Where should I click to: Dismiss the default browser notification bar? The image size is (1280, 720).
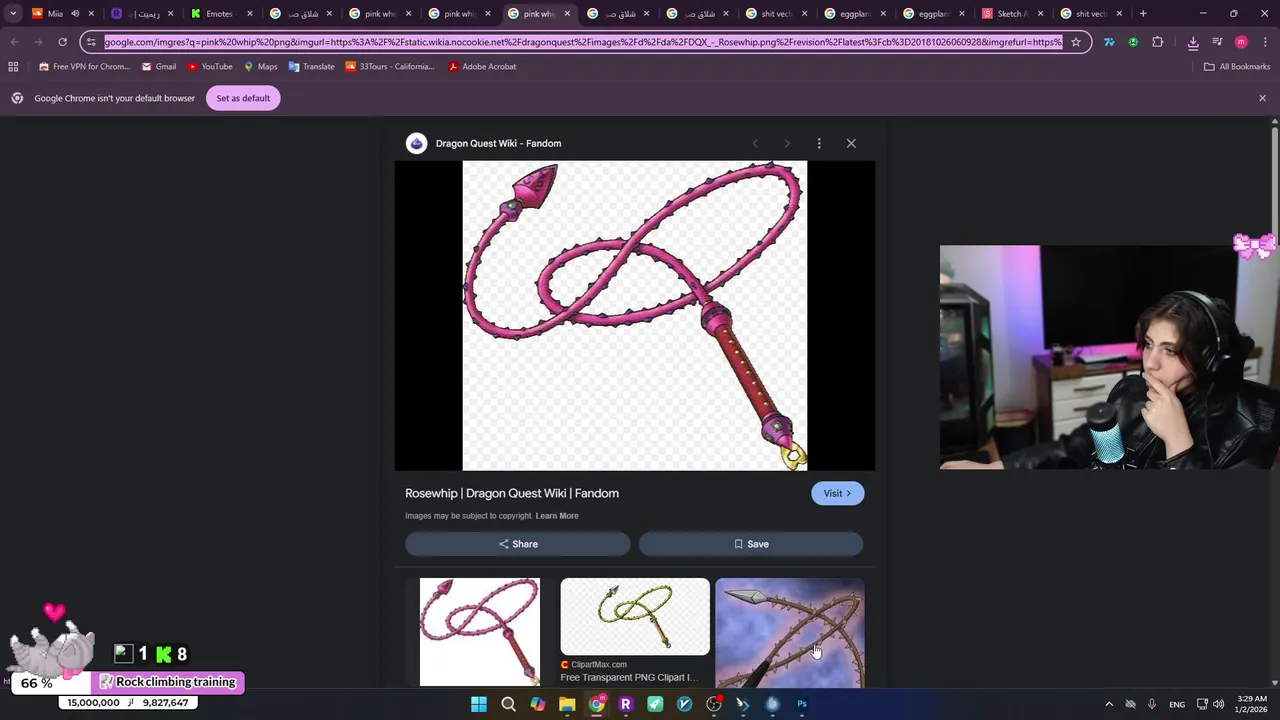1262,98
